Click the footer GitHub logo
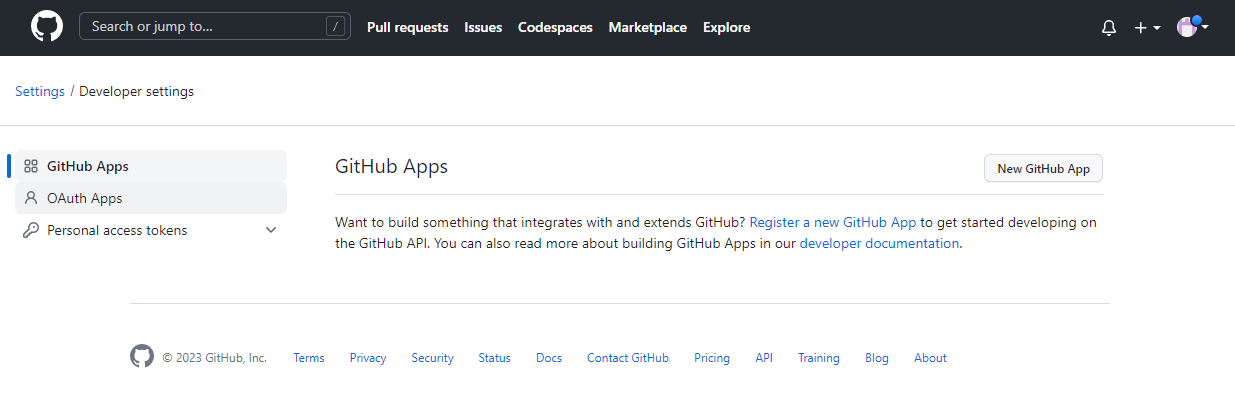Screen dimensions: 1235x407 142,356
